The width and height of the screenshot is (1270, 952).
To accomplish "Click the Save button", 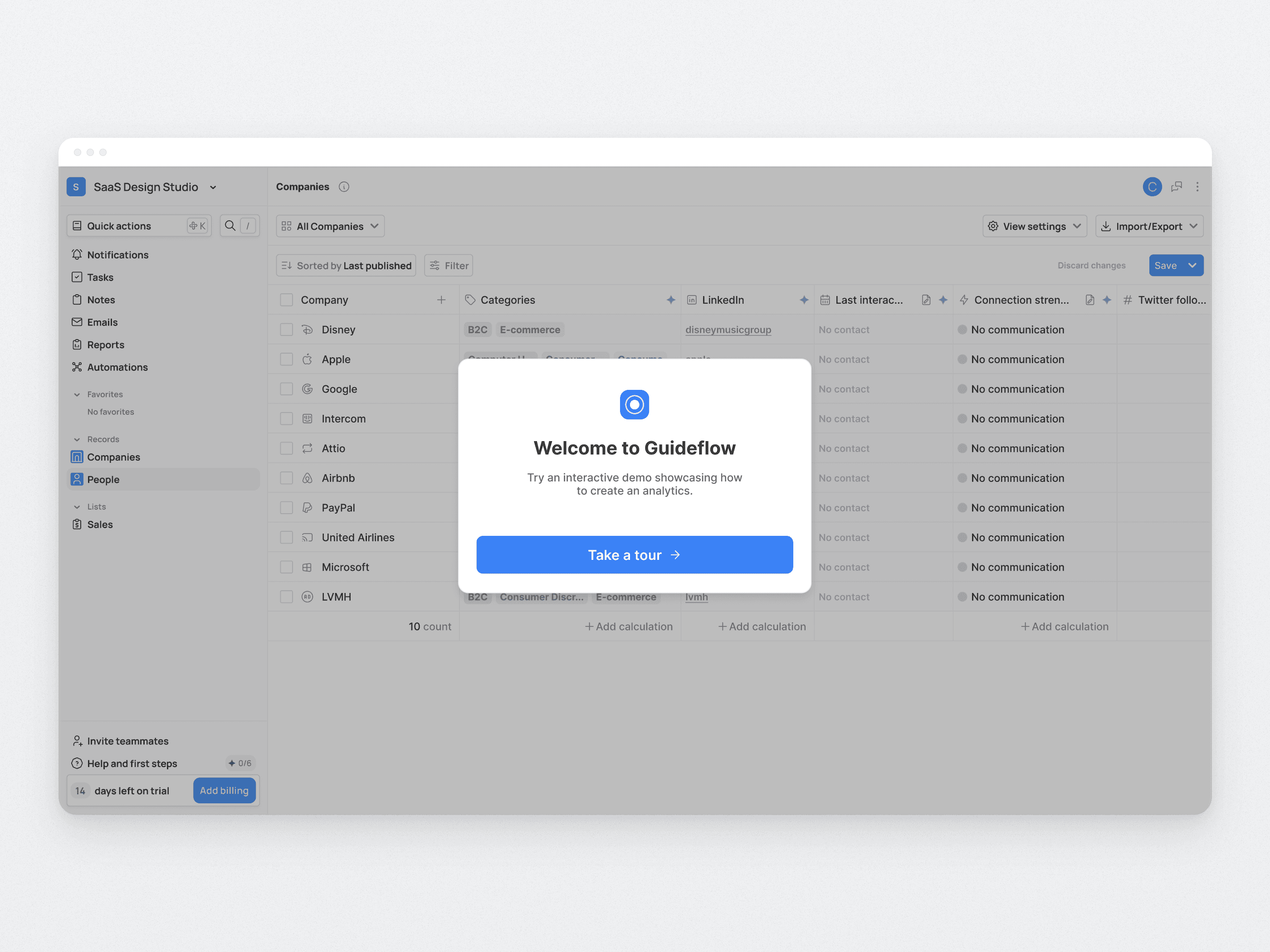I will click(x=1166, y=266).
